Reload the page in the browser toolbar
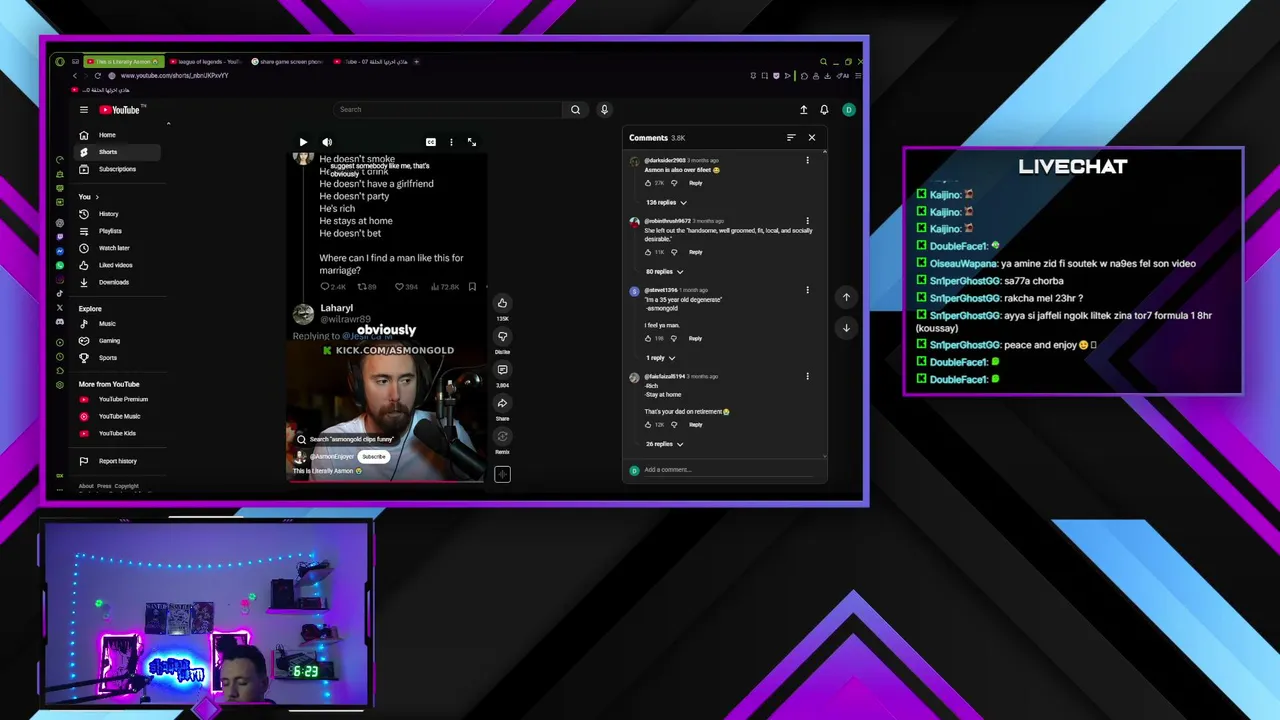This screenshot has height=720, width=1280. point(98,76)
